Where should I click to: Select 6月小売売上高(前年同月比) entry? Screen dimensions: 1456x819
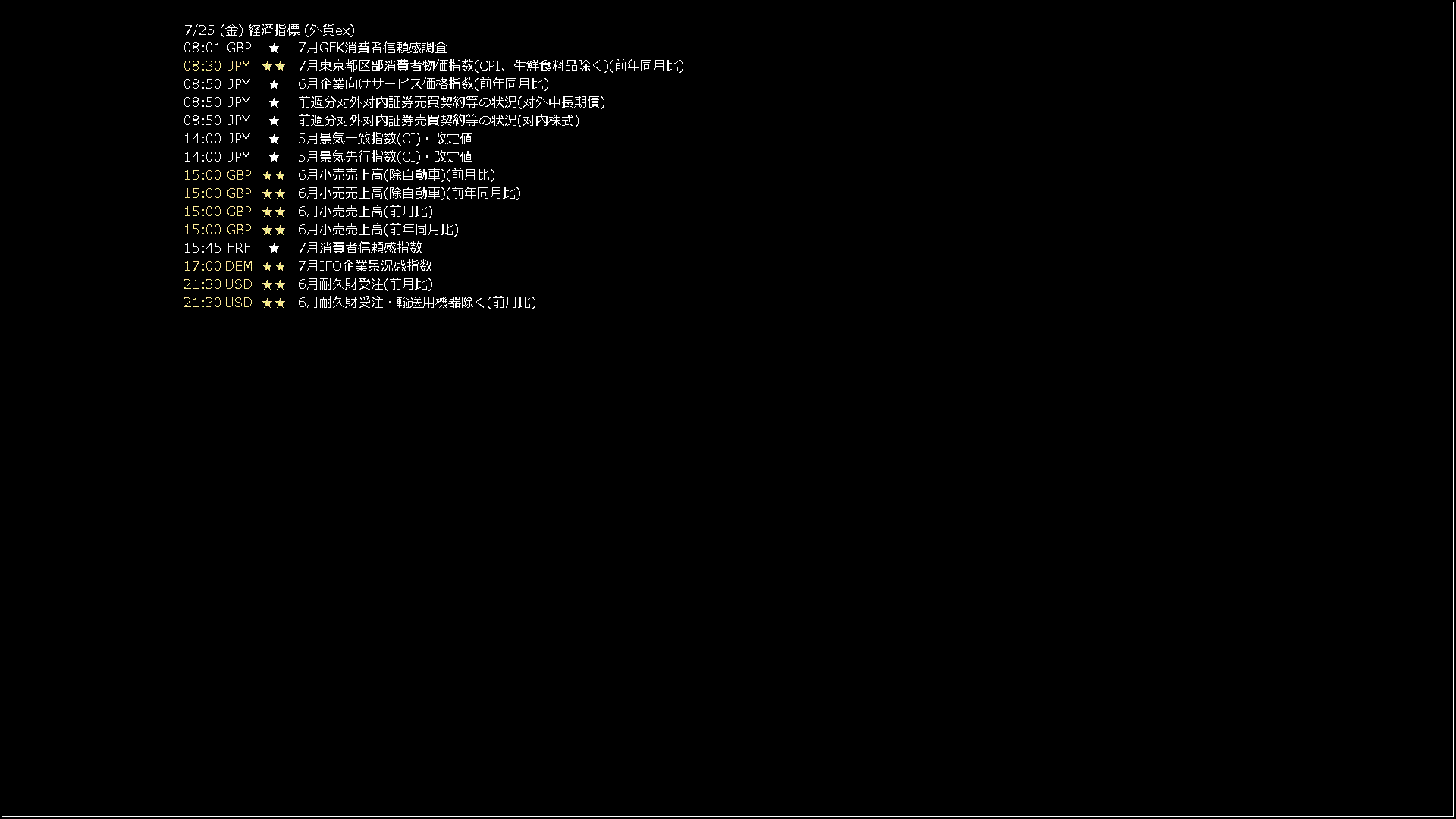(x=378, y=230)
